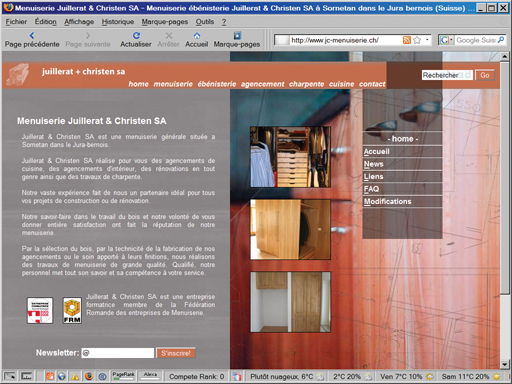
Task: Open the wardrobe with clothes thumbnail
Action: point(290,157)
